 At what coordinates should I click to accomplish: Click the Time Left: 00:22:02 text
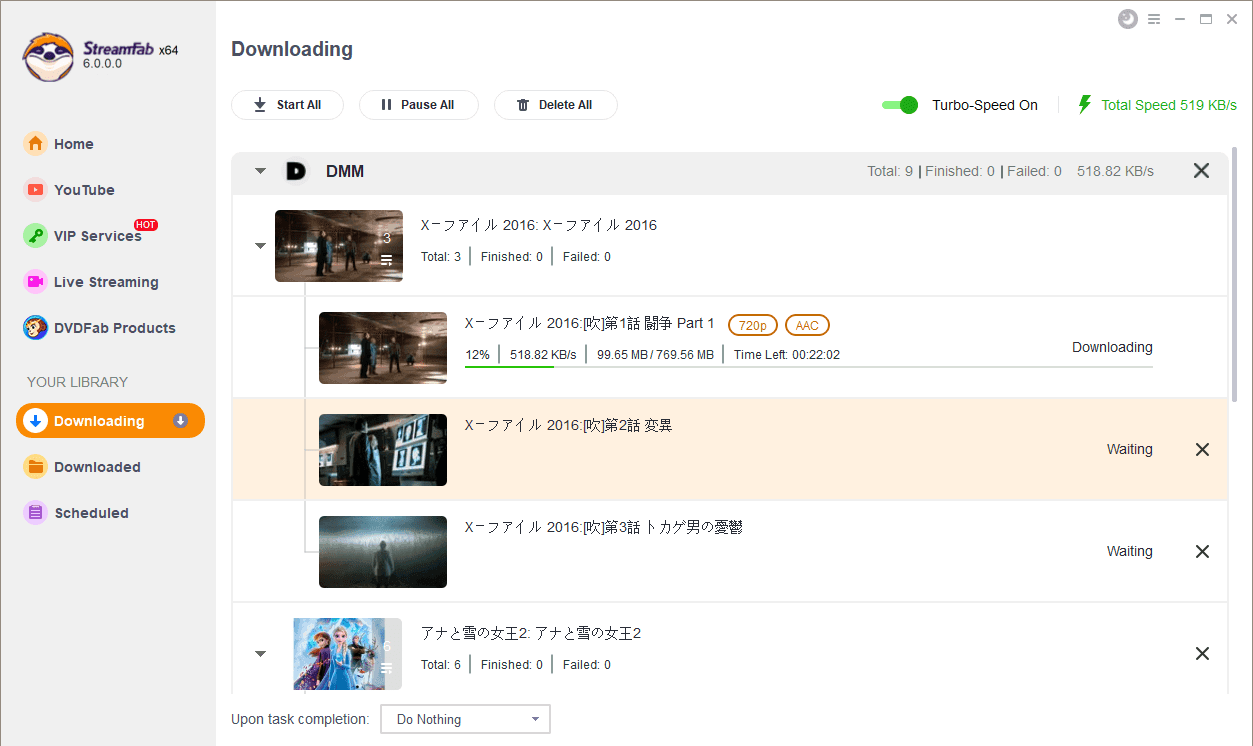(786, 355)
